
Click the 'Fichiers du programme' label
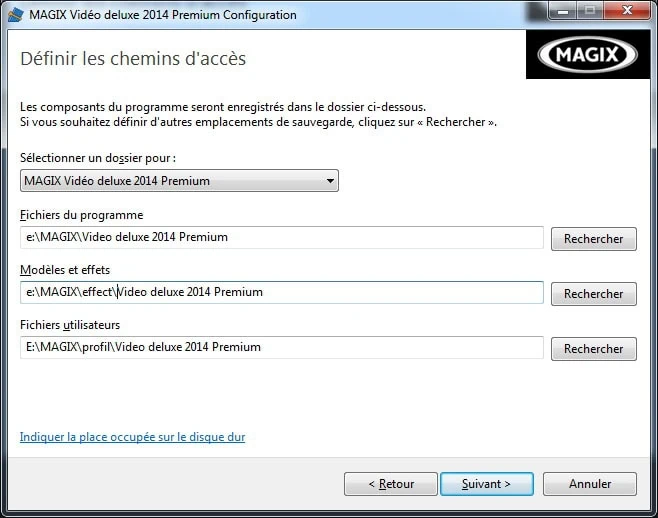(x=81, y=215)
